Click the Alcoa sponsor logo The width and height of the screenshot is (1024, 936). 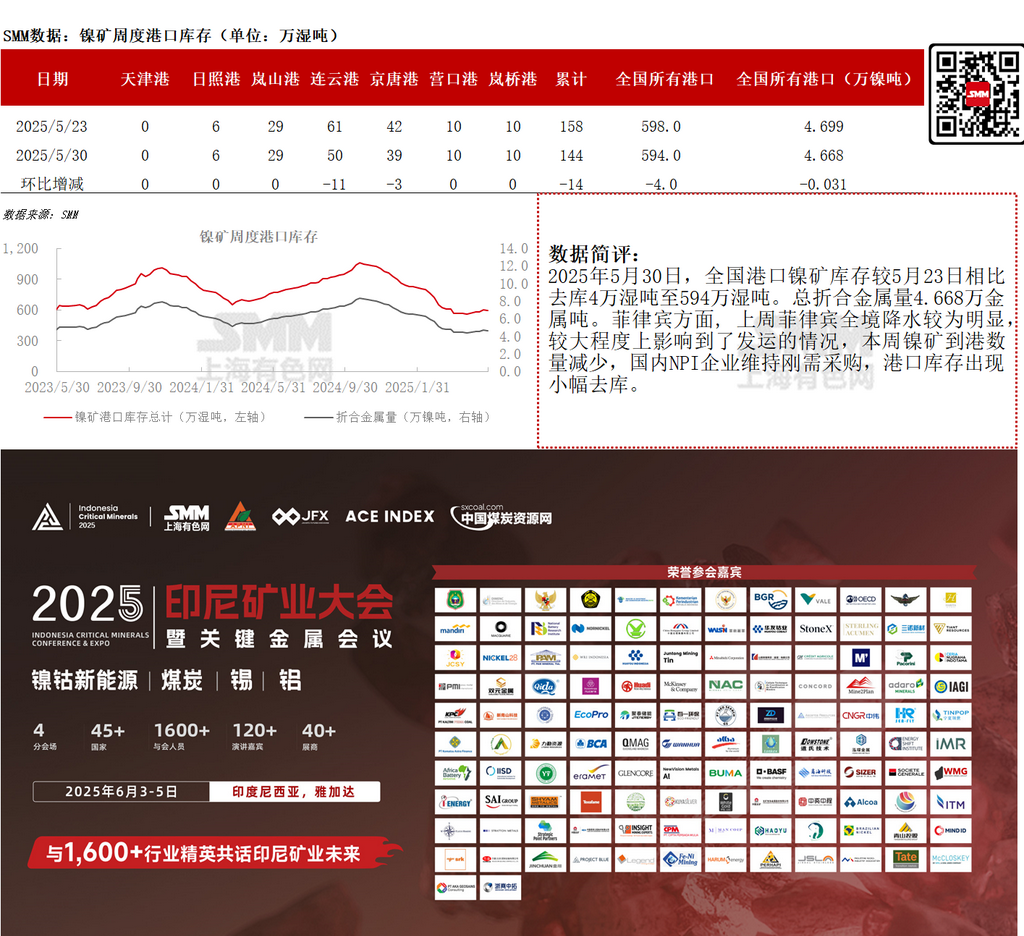coord(861,802)
